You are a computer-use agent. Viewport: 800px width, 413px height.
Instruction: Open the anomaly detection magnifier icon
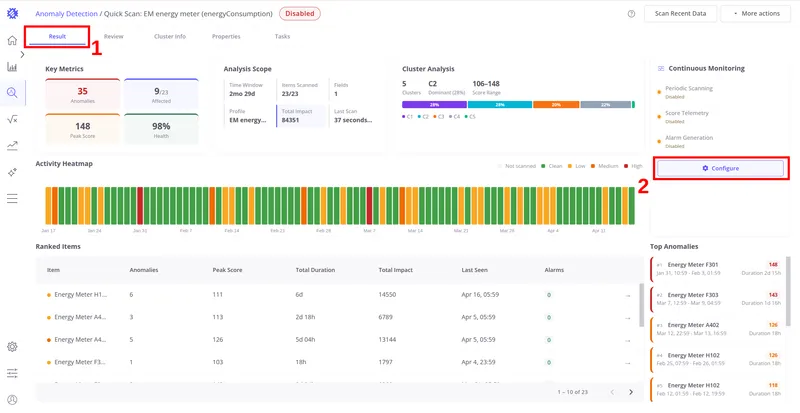[x=12, y=93]
